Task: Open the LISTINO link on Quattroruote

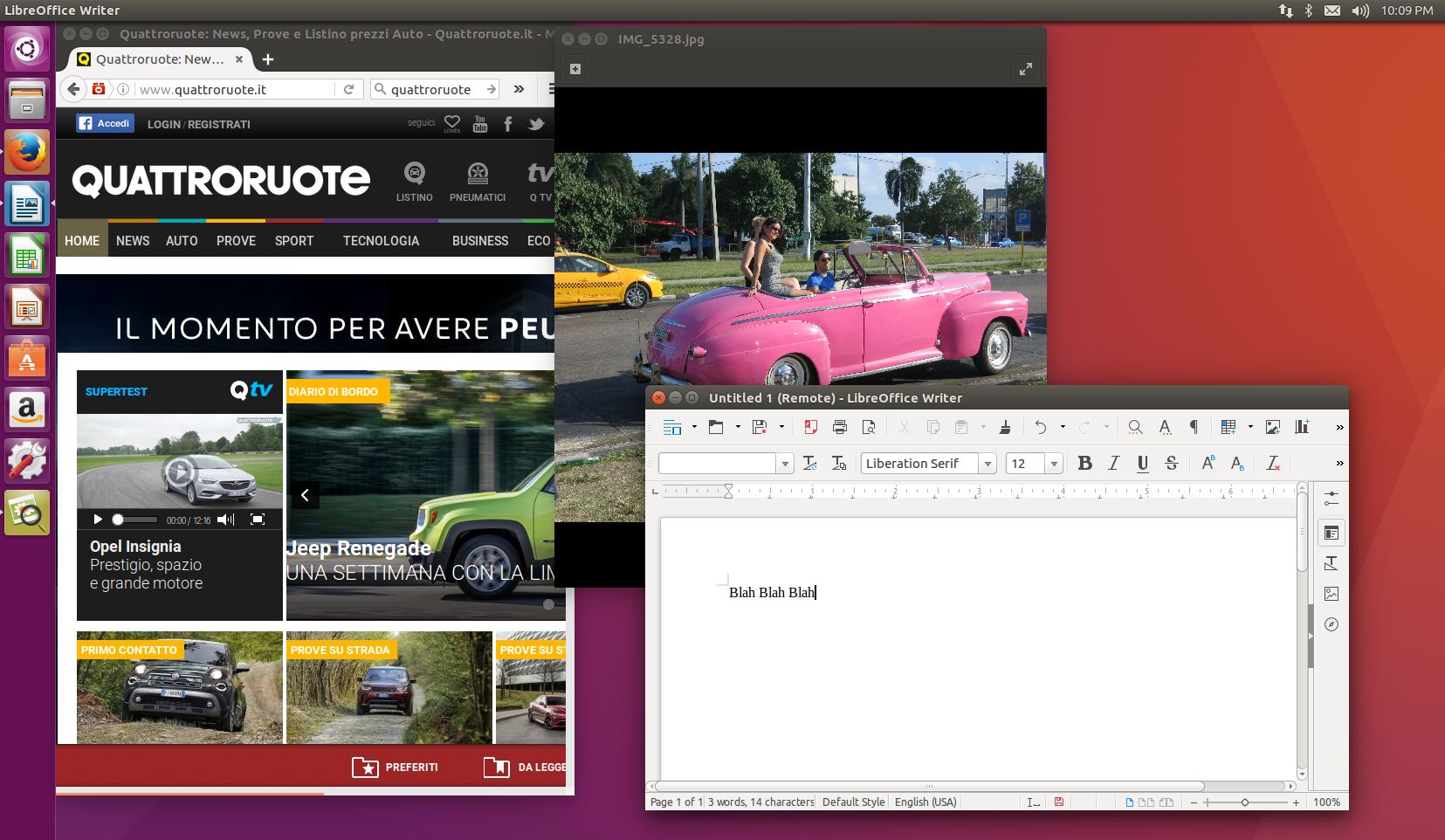Action: 414,182
